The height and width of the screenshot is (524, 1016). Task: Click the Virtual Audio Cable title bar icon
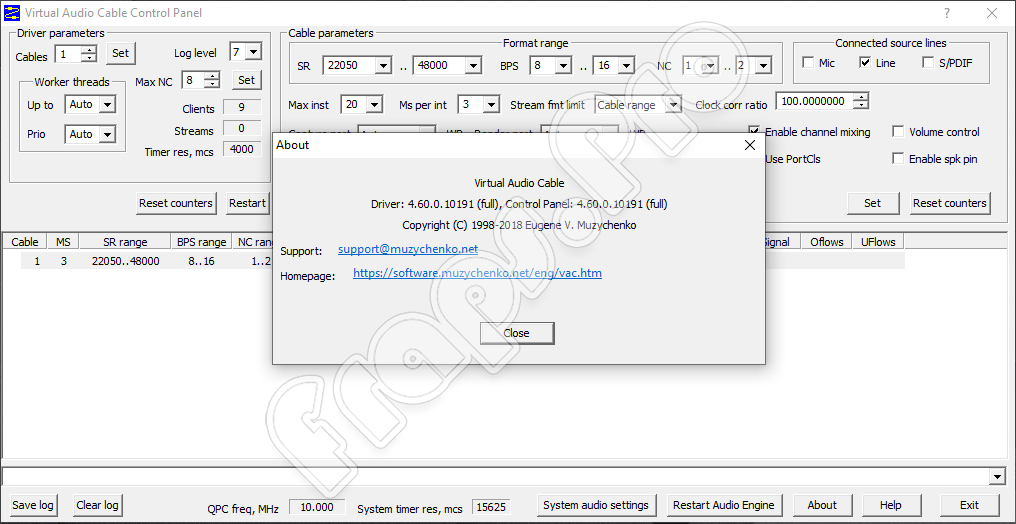point(13,13)
